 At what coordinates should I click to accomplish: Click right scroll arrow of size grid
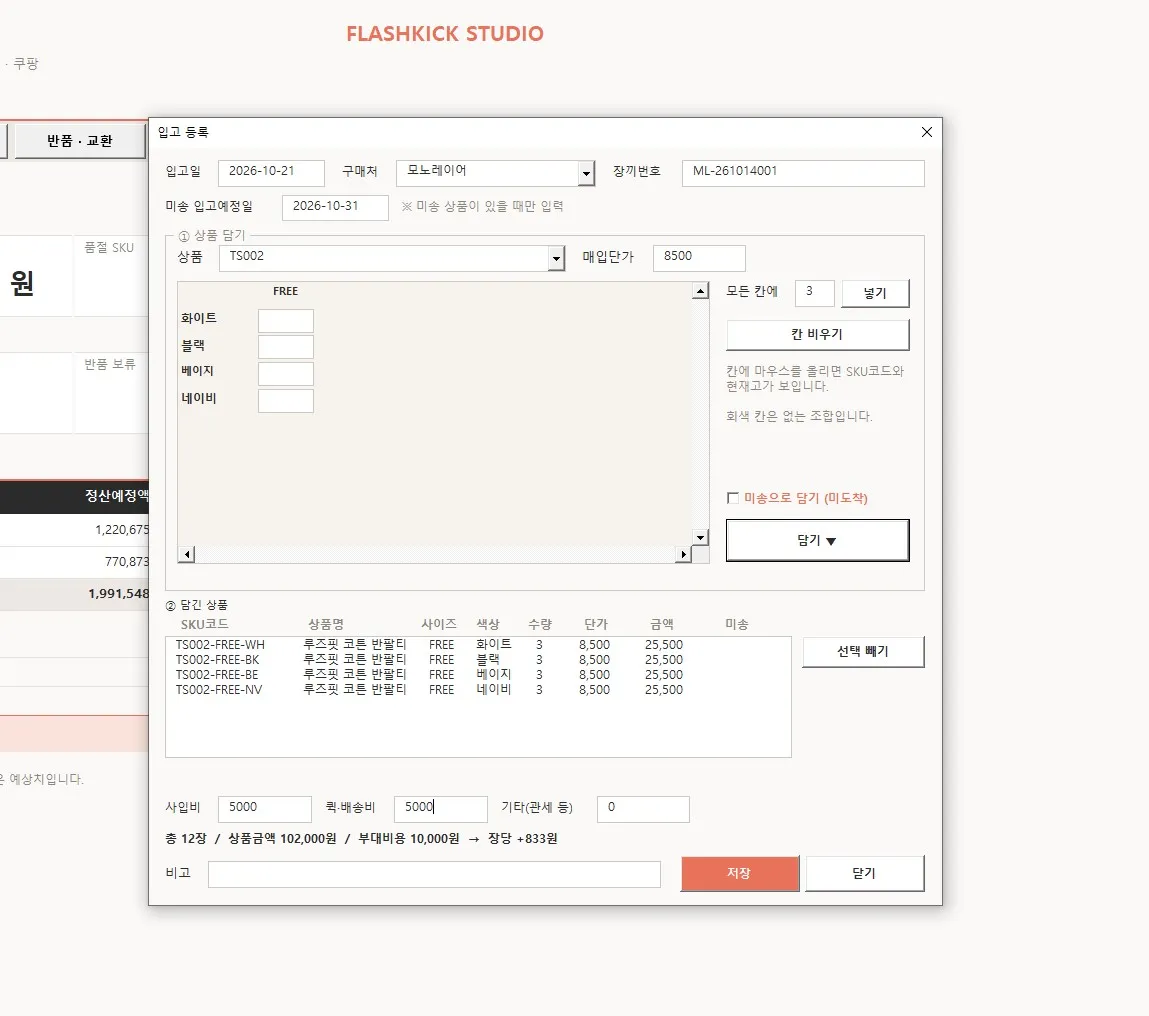tap(683, 554)
